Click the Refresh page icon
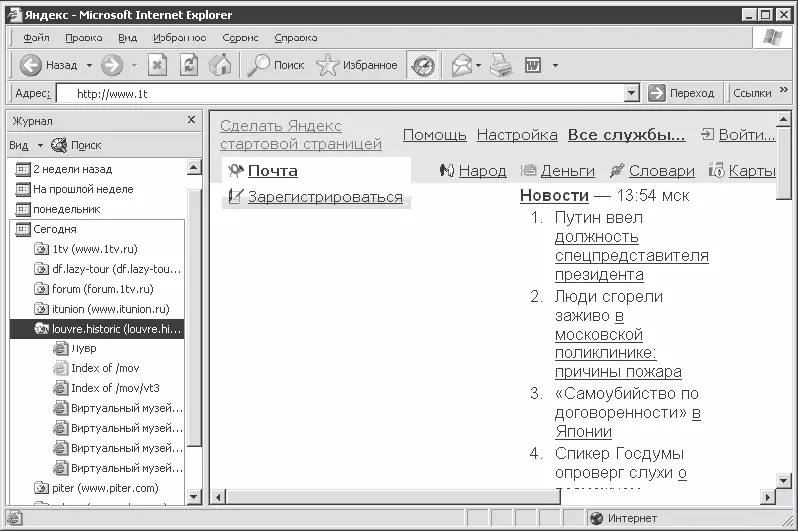The width and height of the screenshot is (798, 531). pyautogui.click(x=189, y=65)
